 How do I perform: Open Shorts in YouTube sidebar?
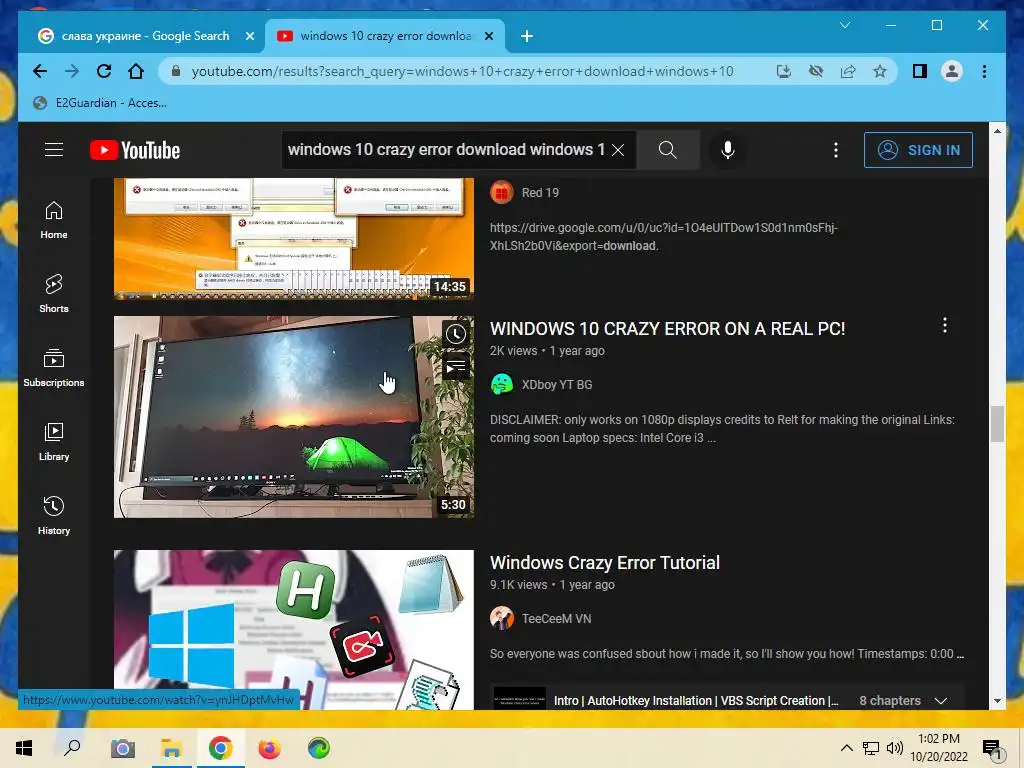pos(54,294)
